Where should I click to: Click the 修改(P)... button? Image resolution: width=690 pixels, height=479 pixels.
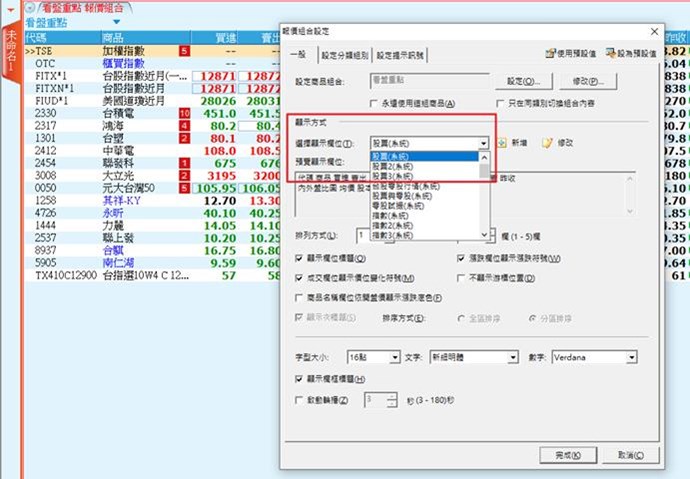[x=588, y=81]
